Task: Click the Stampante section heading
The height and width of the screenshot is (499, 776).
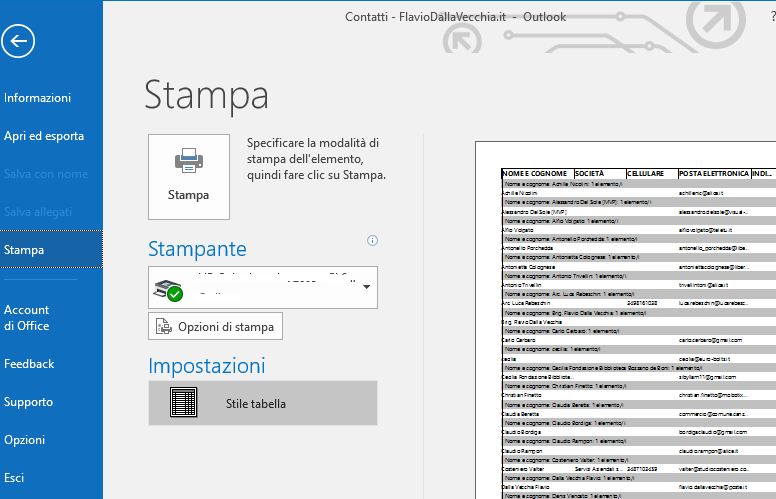Action: [x=197, y=249]
